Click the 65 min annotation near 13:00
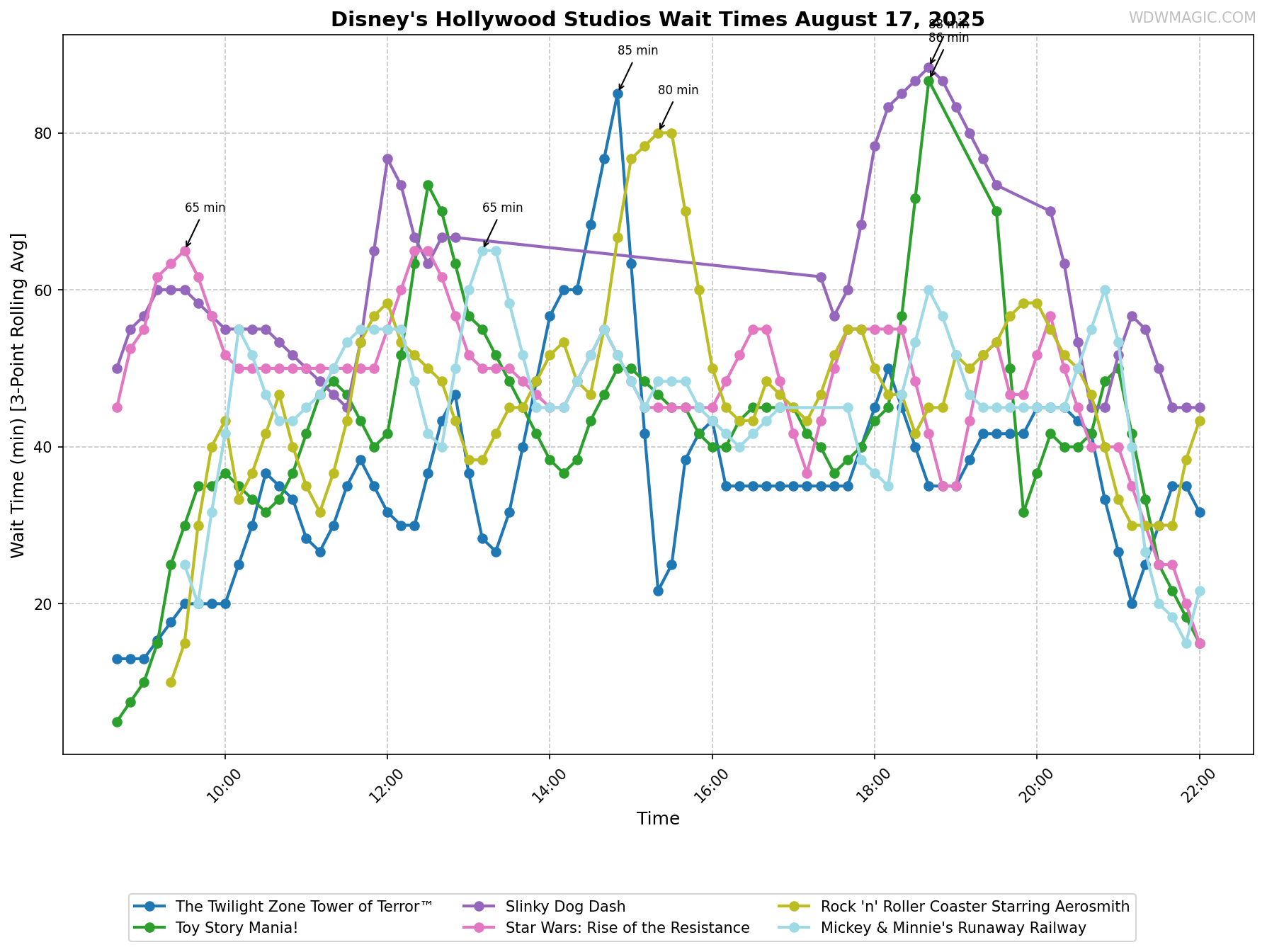This screenshot has width=1267, height=952. tap(502, 208)
